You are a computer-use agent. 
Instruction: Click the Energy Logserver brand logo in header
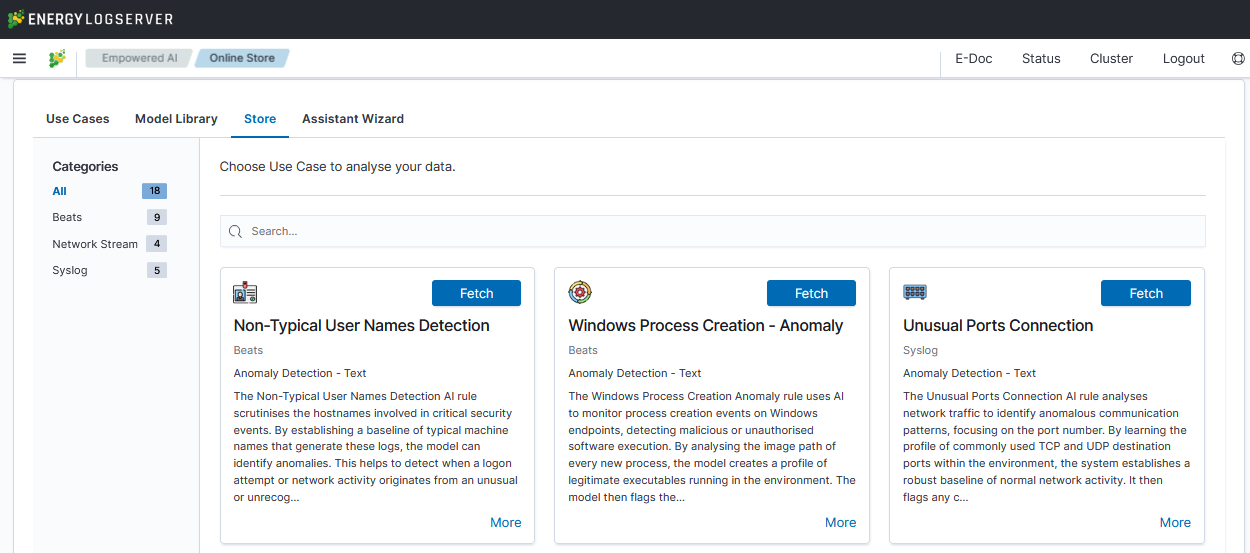click(90, 19)
